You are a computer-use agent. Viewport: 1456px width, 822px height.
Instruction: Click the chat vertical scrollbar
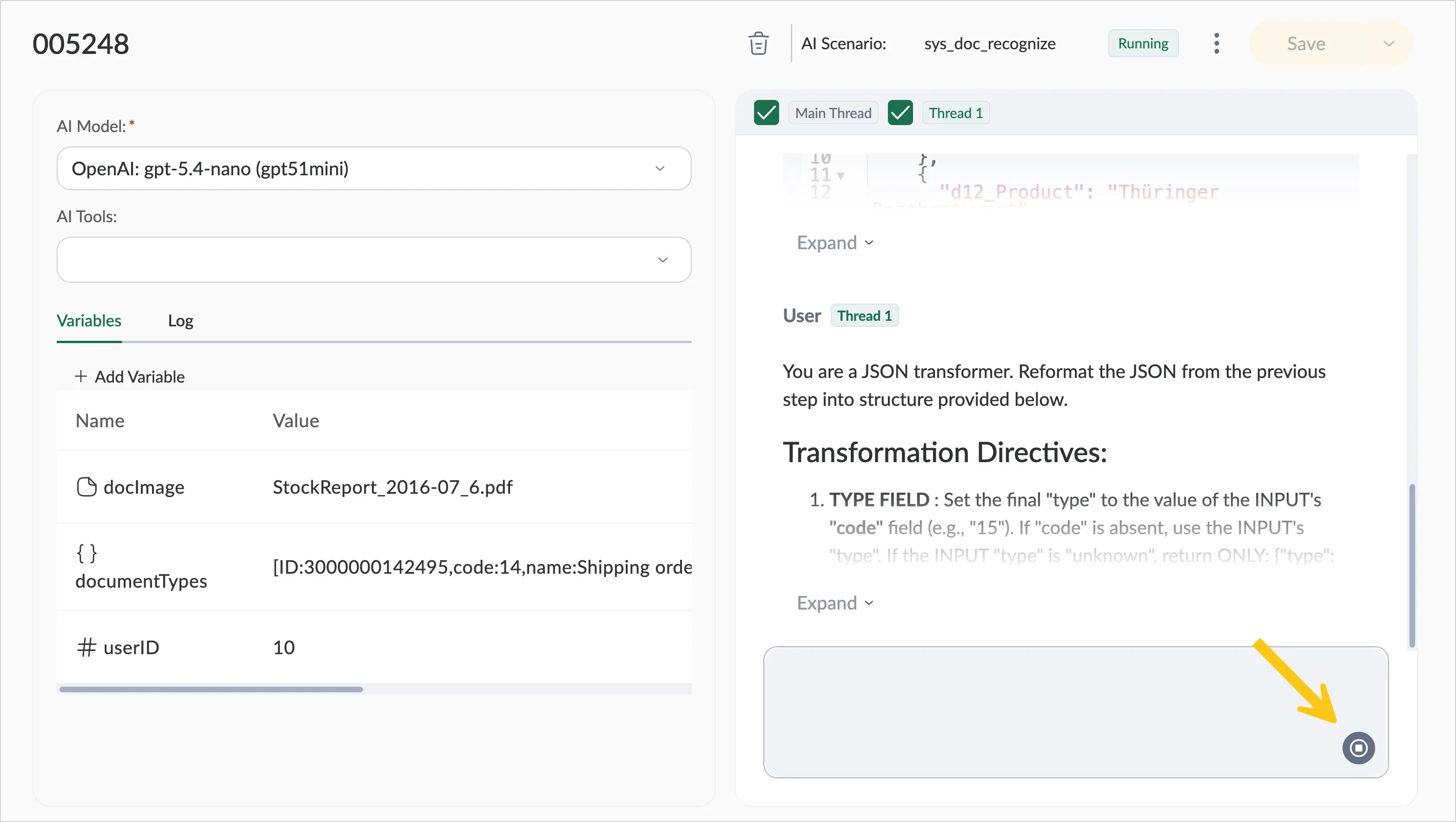[1411, 565]
